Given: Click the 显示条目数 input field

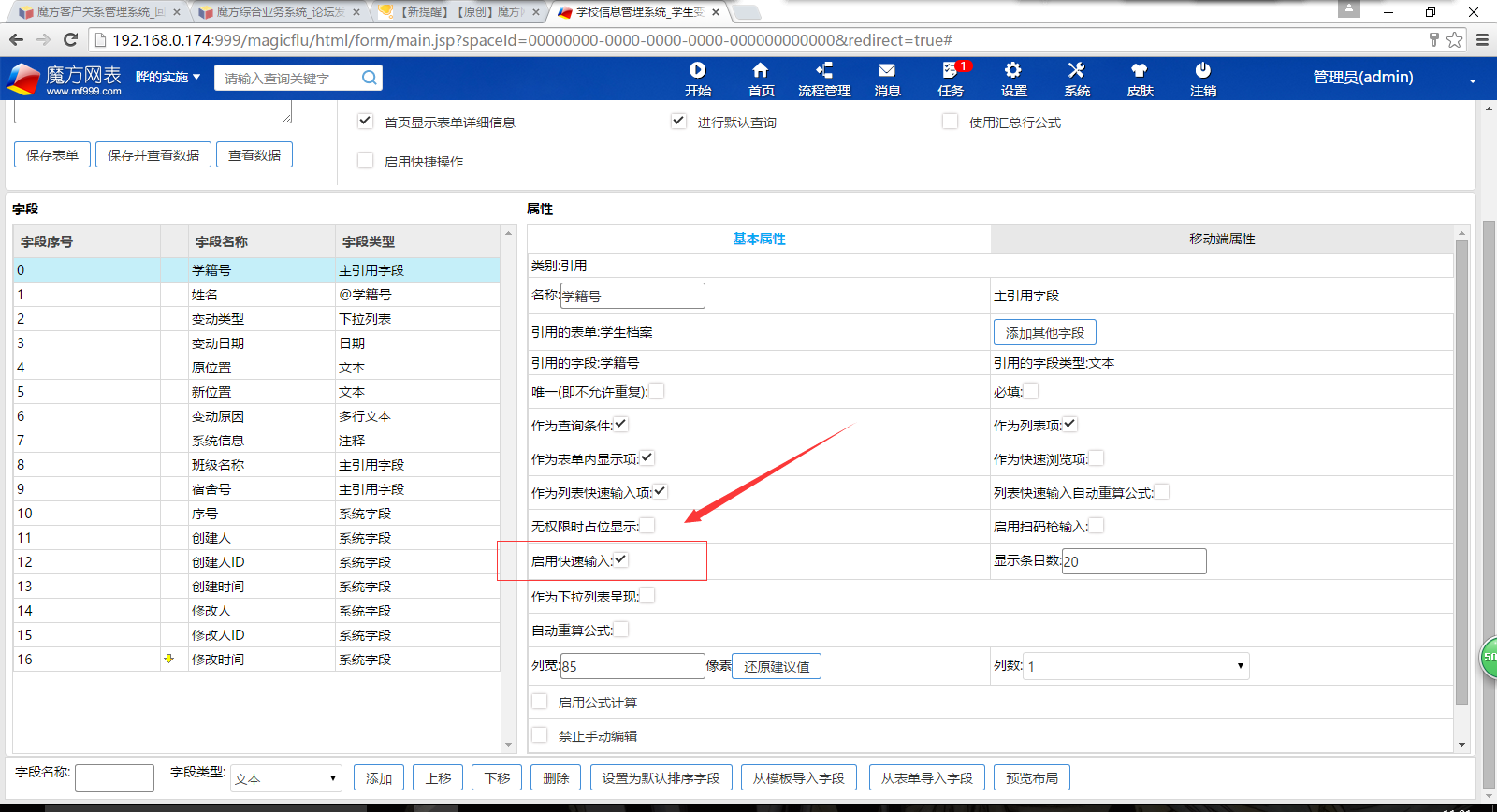Looking at the screenshot, I should 1134,561.
